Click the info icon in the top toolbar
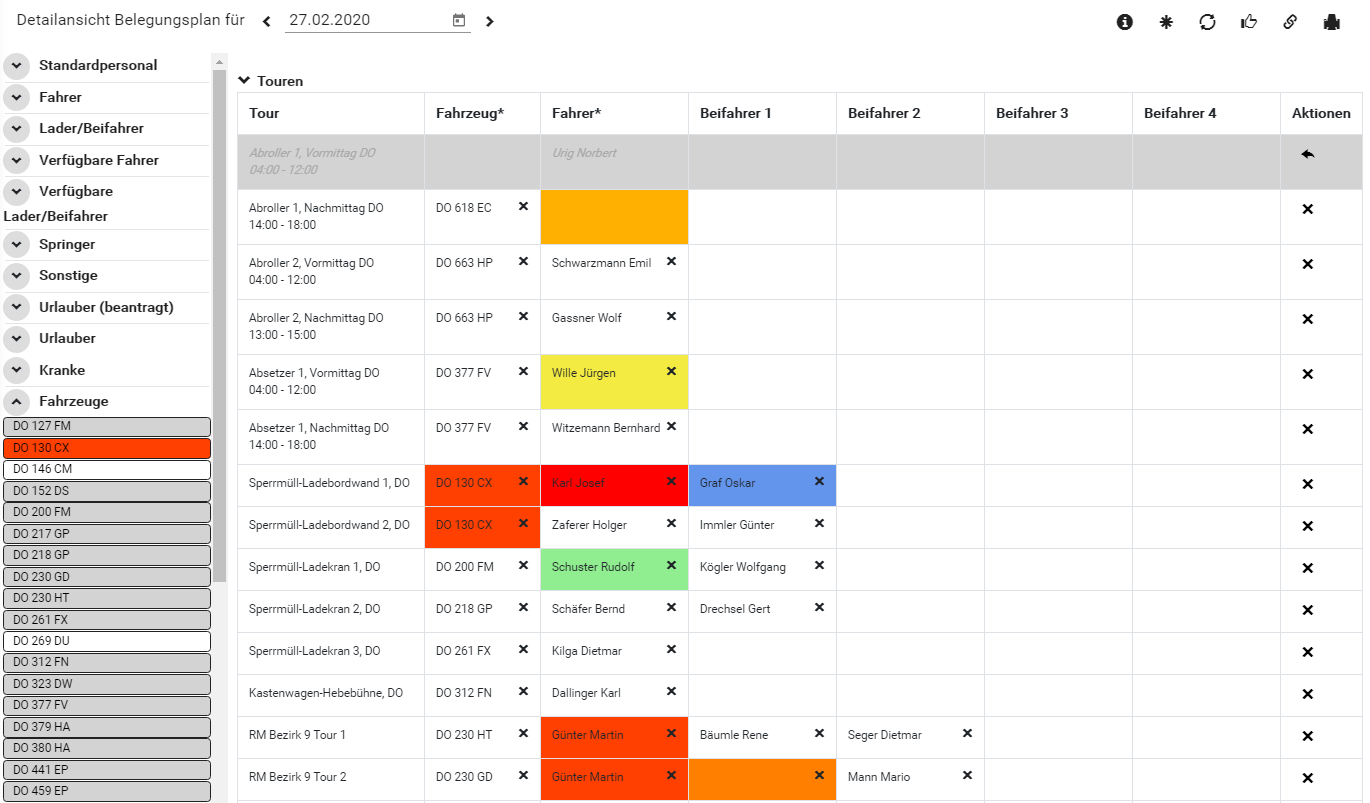The height and width of the screenshot is (803, 1370). (x=1125, y=21)
